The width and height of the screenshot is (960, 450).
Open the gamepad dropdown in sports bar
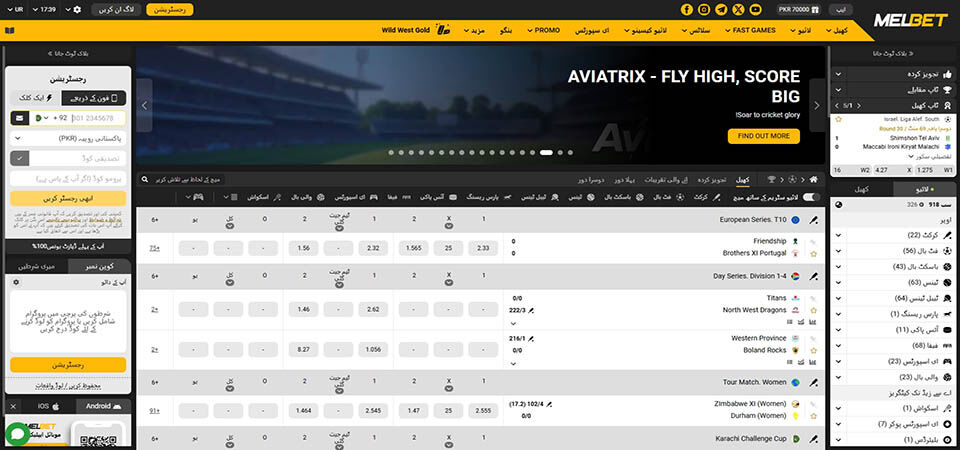193,197
